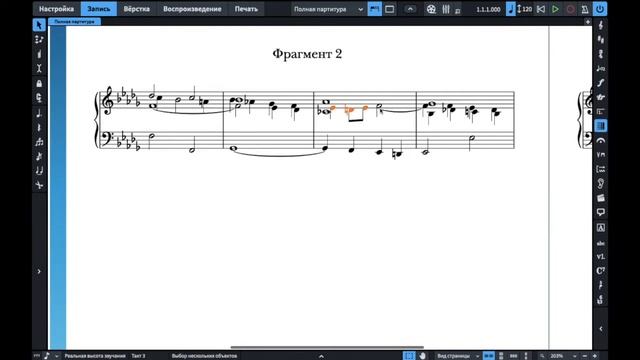Open the Clefs panel icon
This screenshot has width=640, height=360.
click(x=600, y=25)
